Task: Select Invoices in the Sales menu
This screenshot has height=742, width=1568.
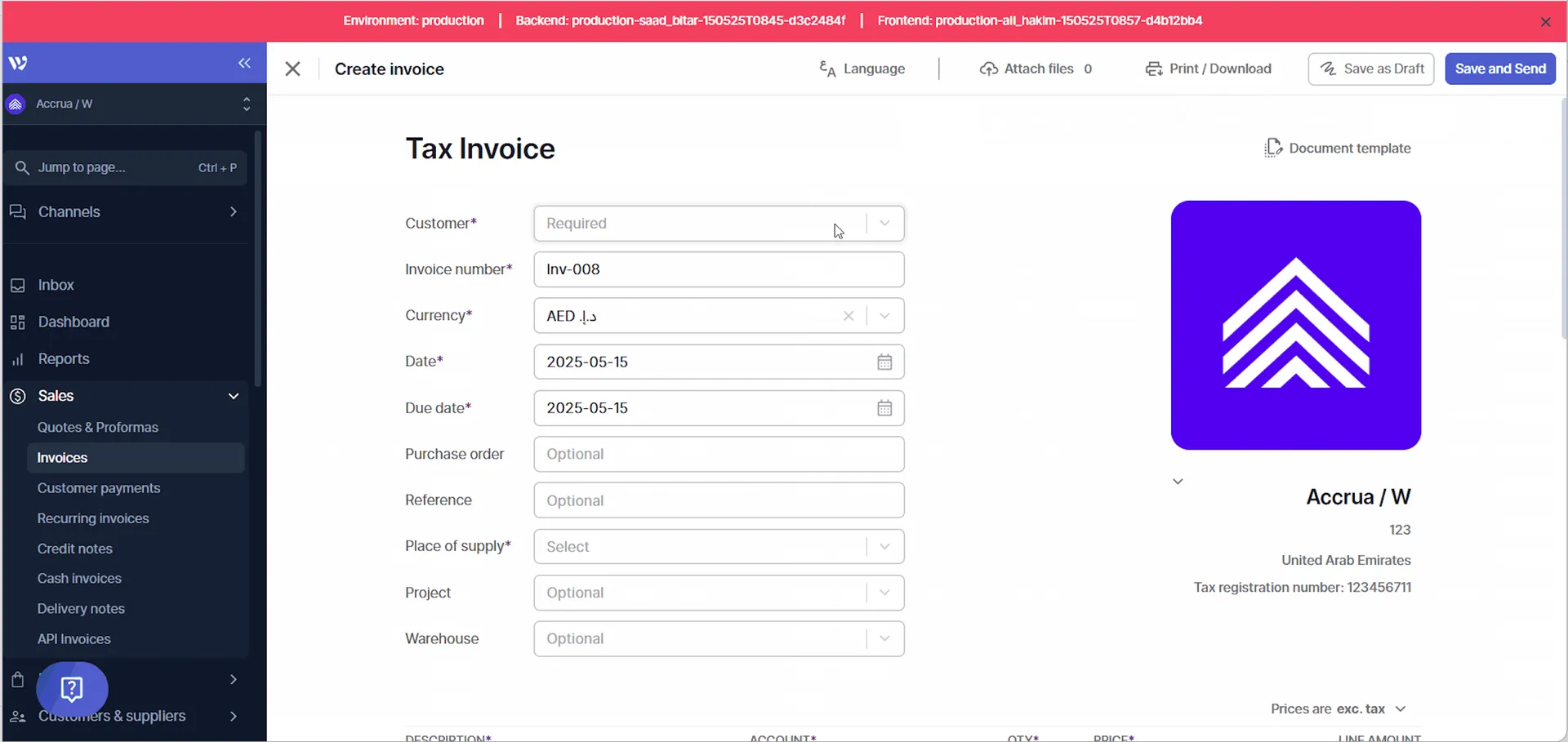Action: pyautogui.click(x=62, y=458)
